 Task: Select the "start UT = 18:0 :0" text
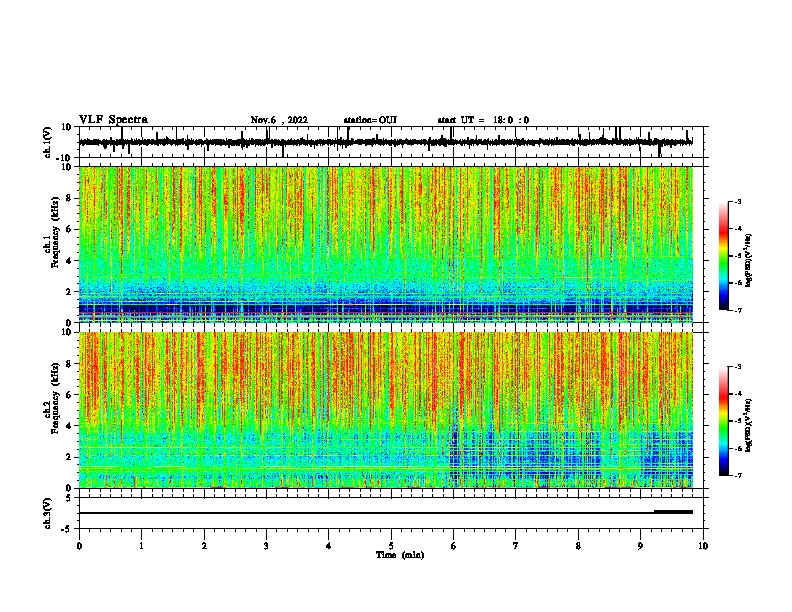coord(483,120)
